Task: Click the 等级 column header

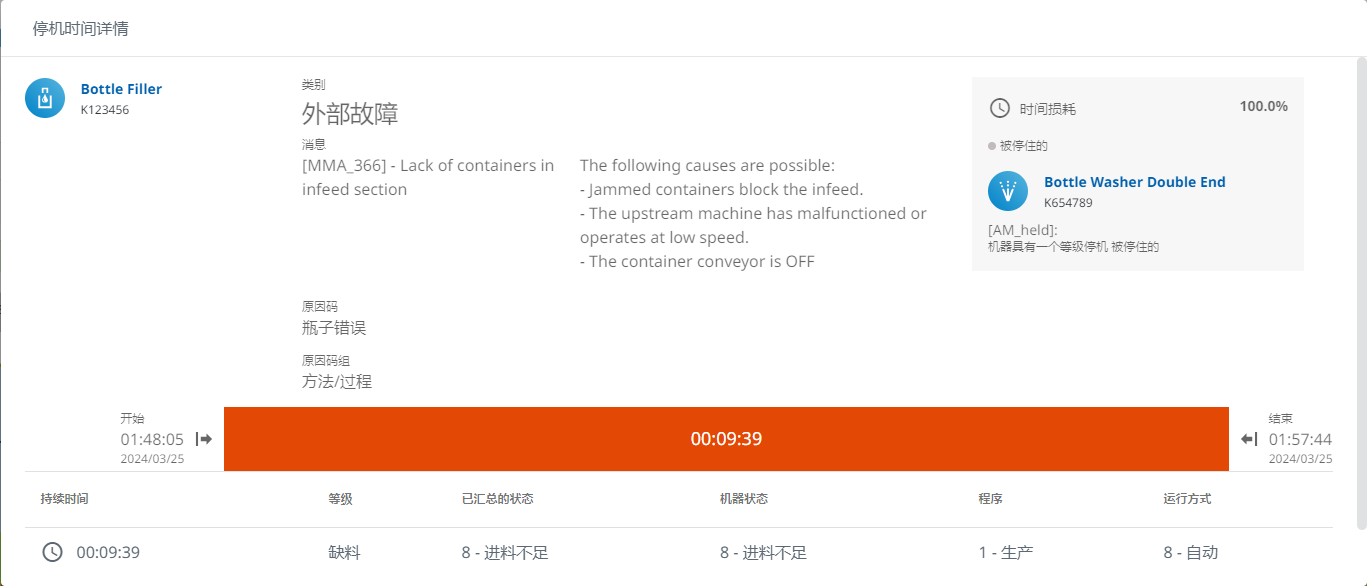Action: (x=340, y=499)
